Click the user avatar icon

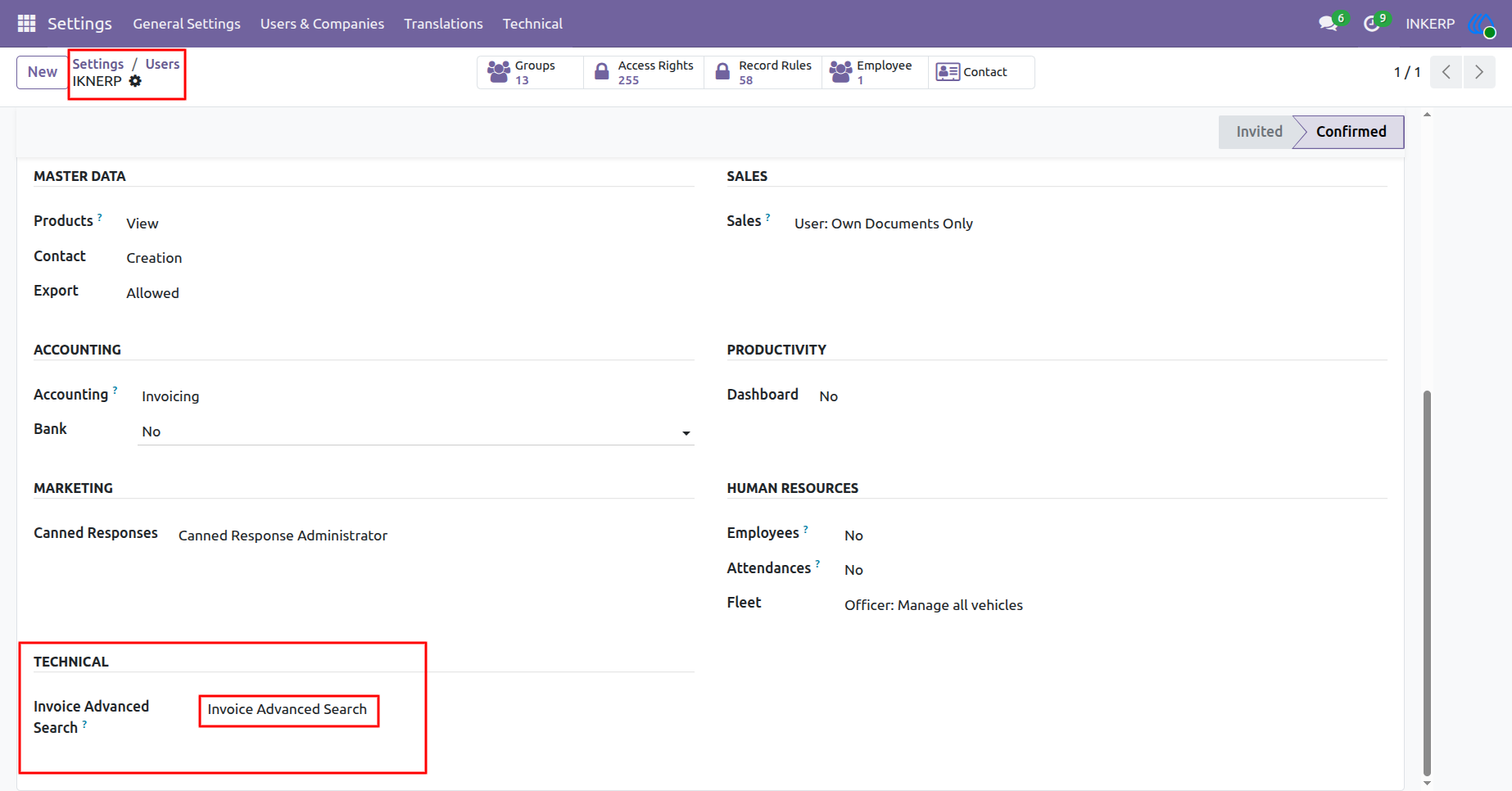[1481, 25]
